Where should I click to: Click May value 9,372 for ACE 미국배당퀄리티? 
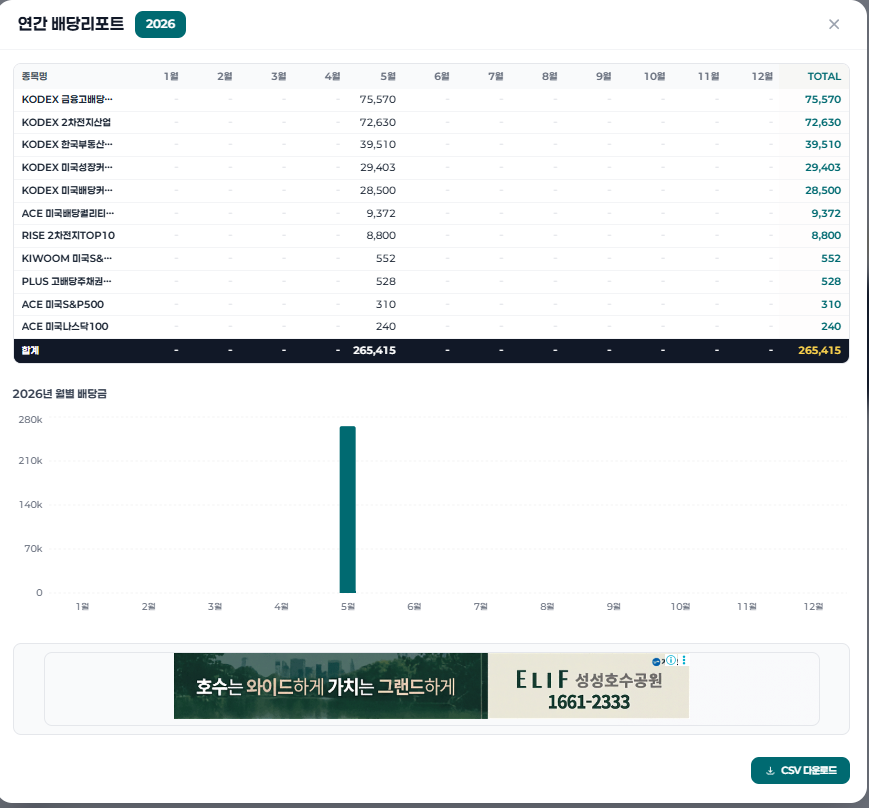tap(381, 213)
